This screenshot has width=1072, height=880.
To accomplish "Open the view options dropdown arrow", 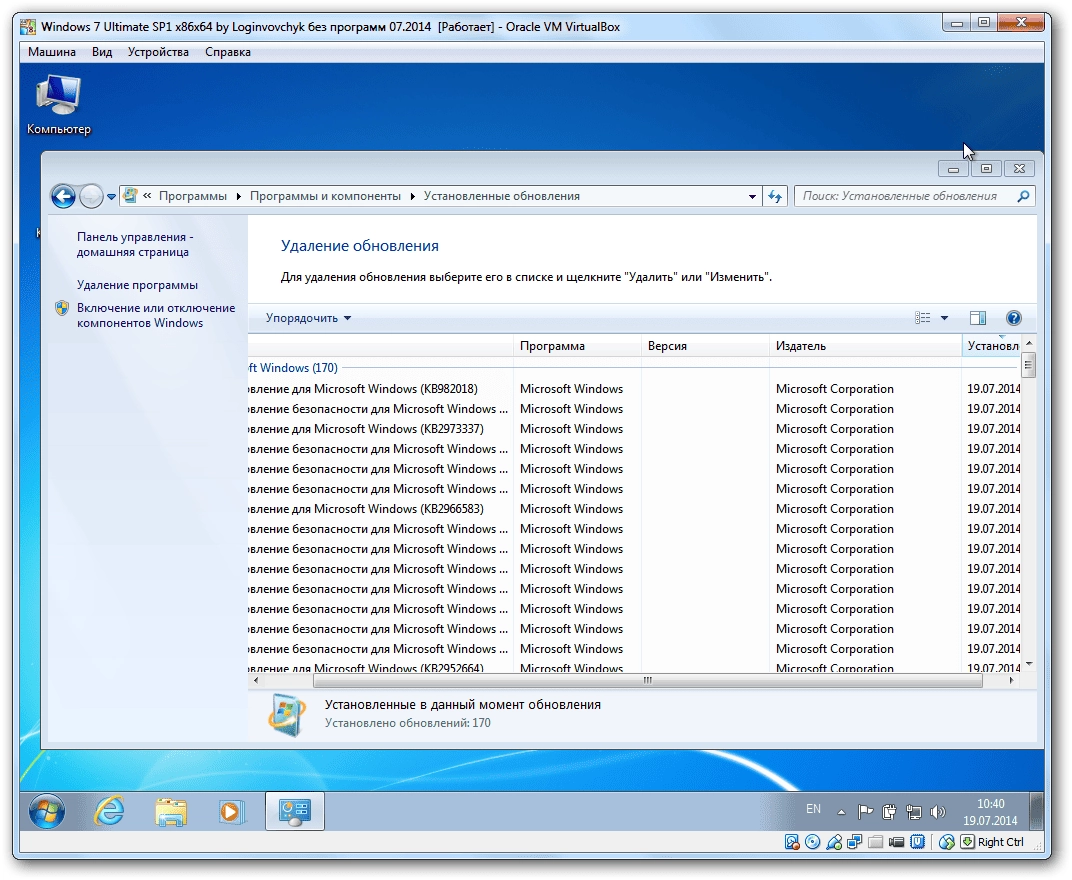I will tap(944, 318).
